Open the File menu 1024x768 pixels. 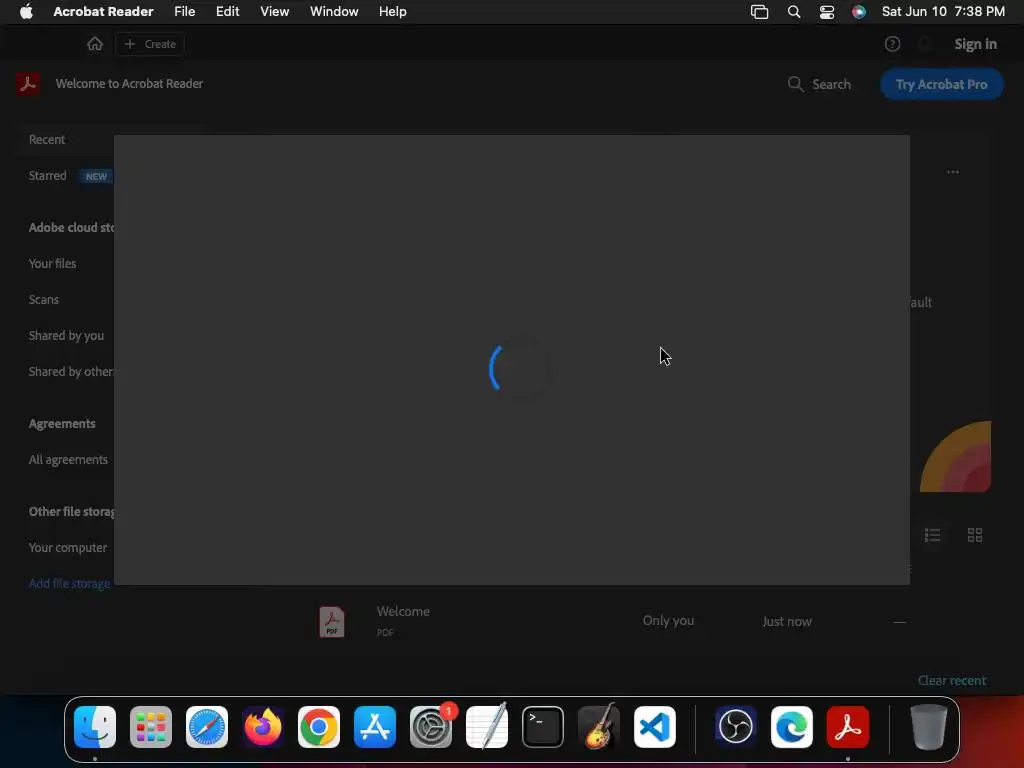tap(184, 11)
